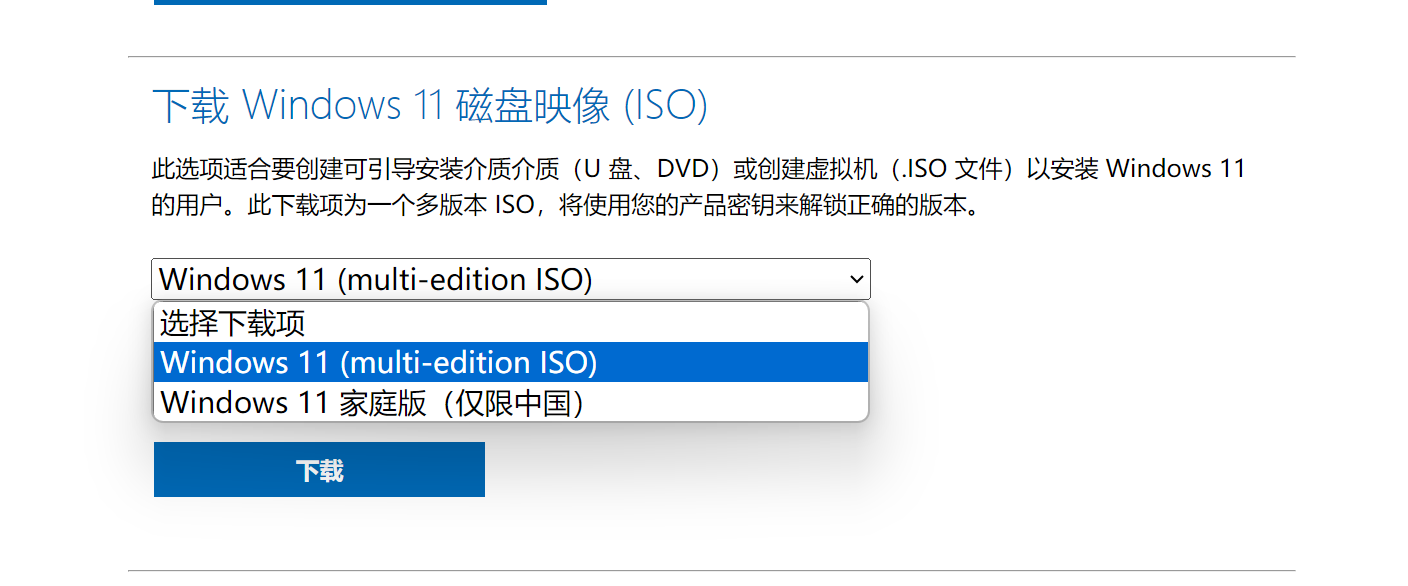Click the chevron arrow of the edition dropdown
Screen dimensions: 1408x586
tap(856, 279)
